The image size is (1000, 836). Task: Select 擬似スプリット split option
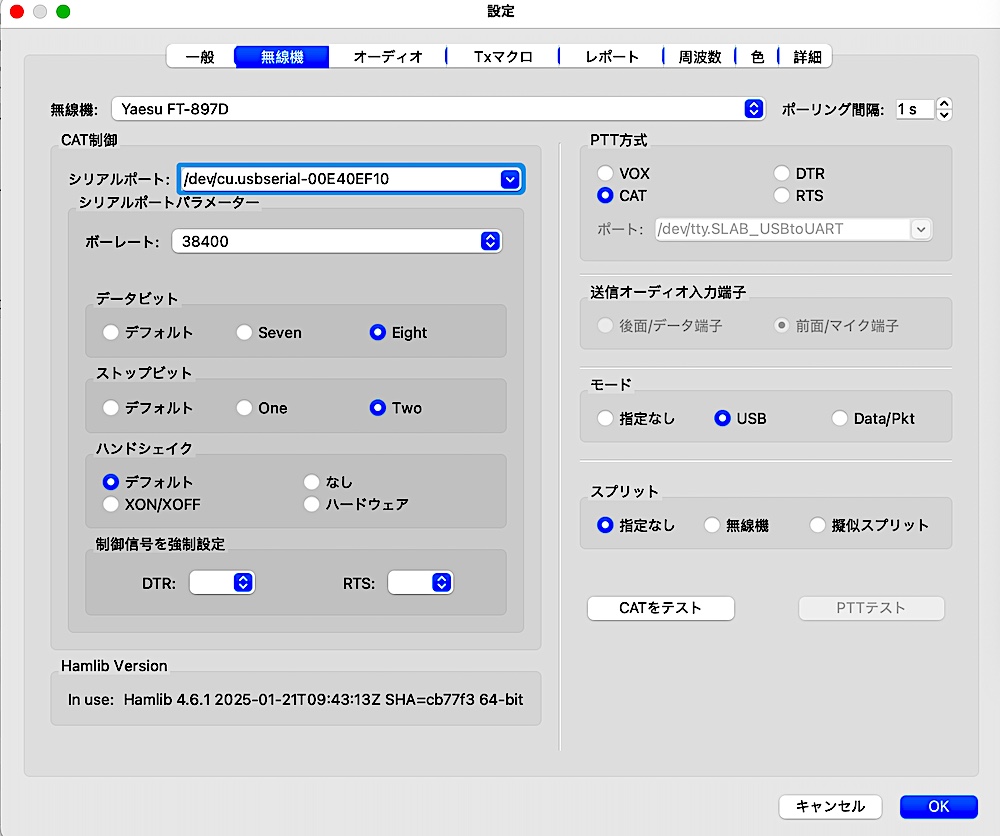tap(818, 525)
